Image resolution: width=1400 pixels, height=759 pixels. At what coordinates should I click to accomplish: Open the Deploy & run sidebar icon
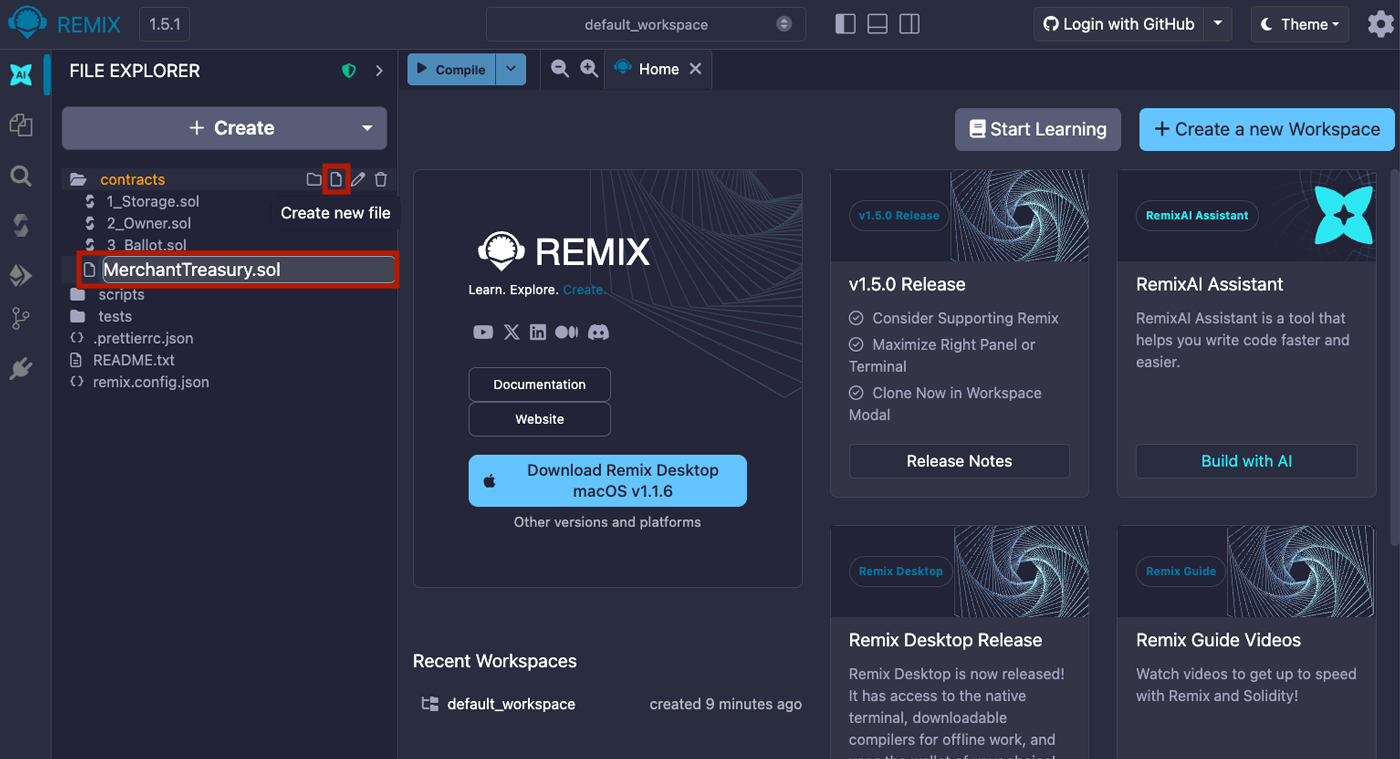[21, 275]
